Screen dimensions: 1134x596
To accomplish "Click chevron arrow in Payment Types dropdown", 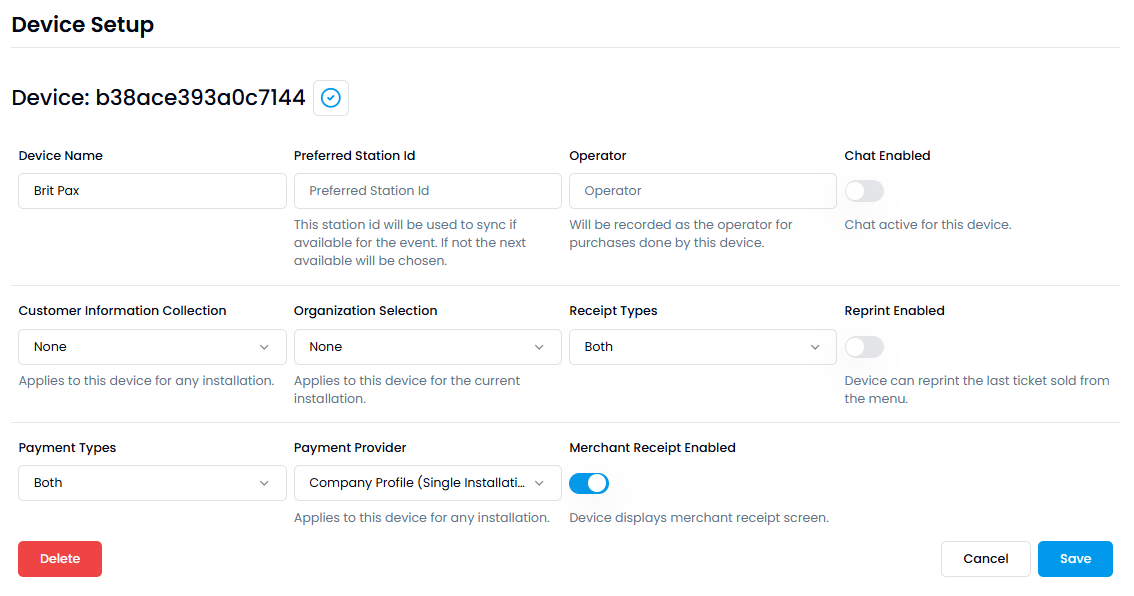I will 264,483.
